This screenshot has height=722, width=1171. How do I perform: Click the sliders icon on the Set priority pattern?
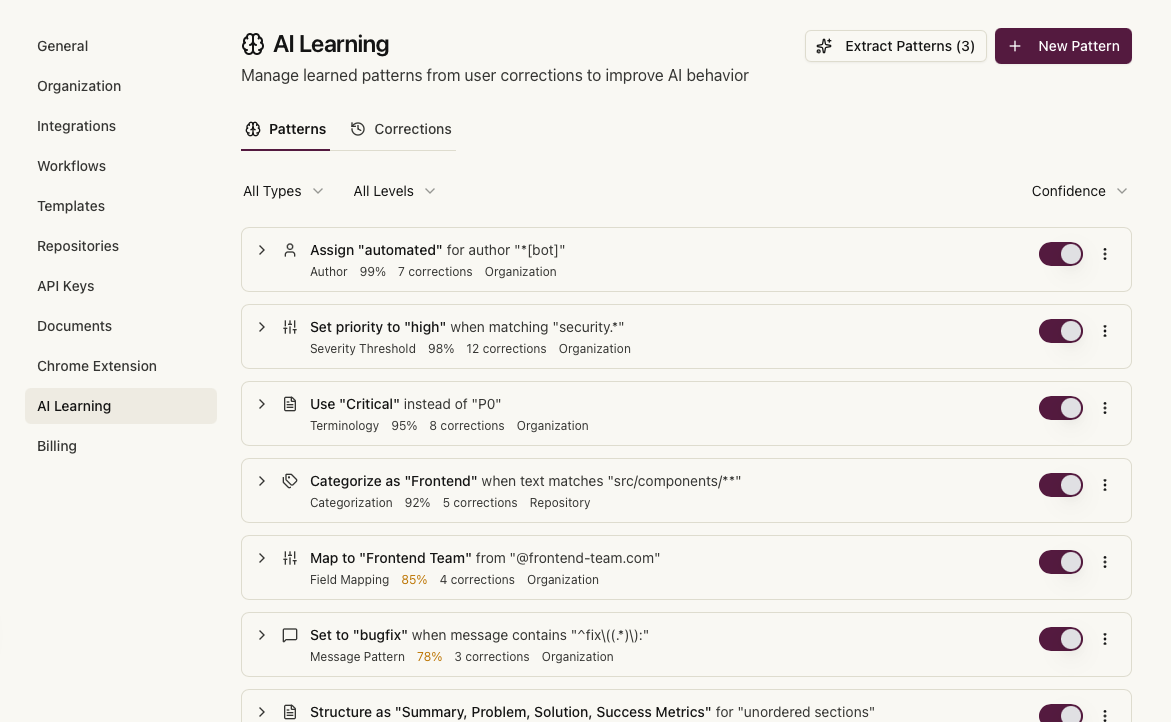(290, 326)
